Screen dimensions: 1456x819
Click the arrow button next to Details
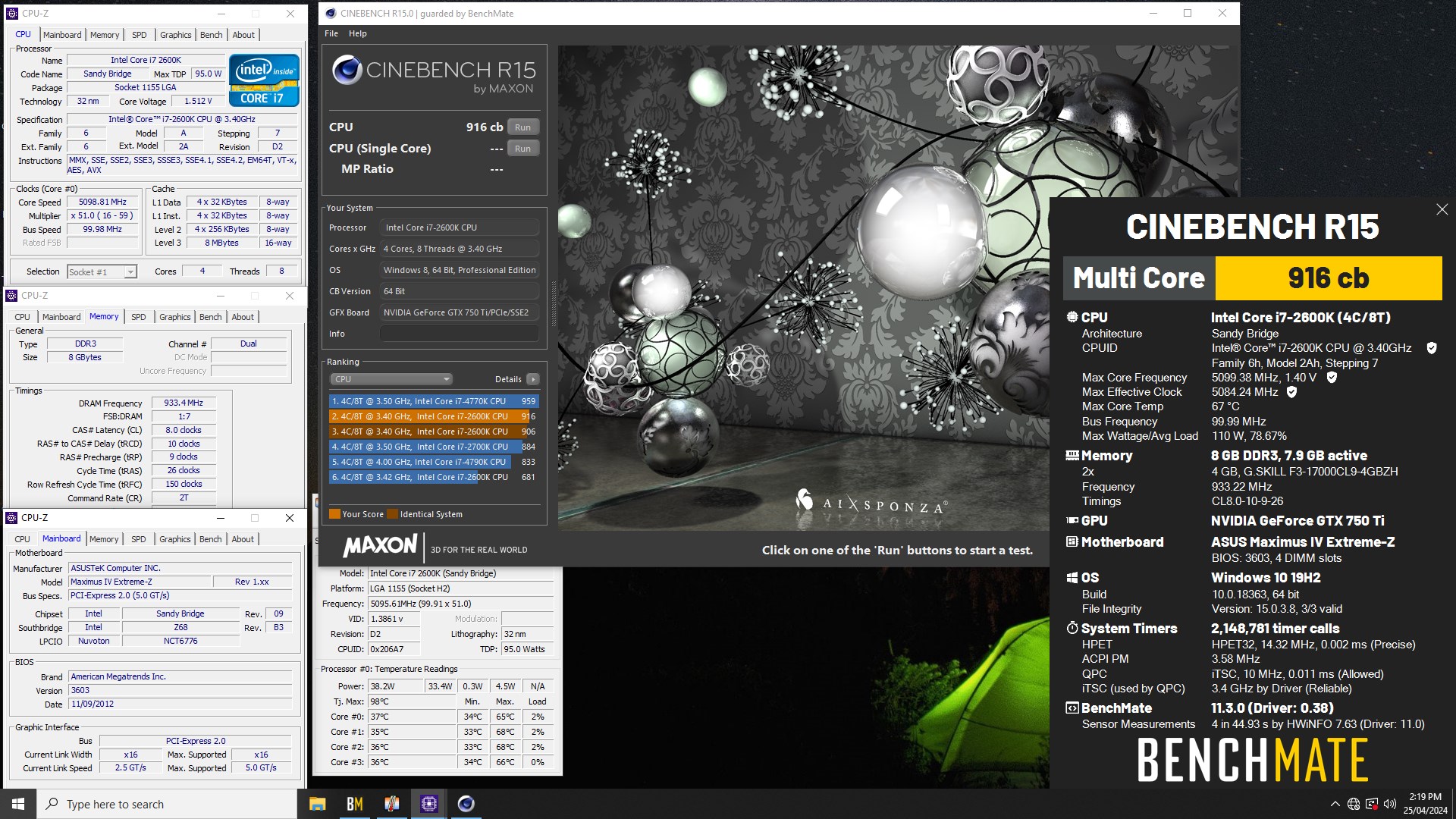(x=533, y=379)
